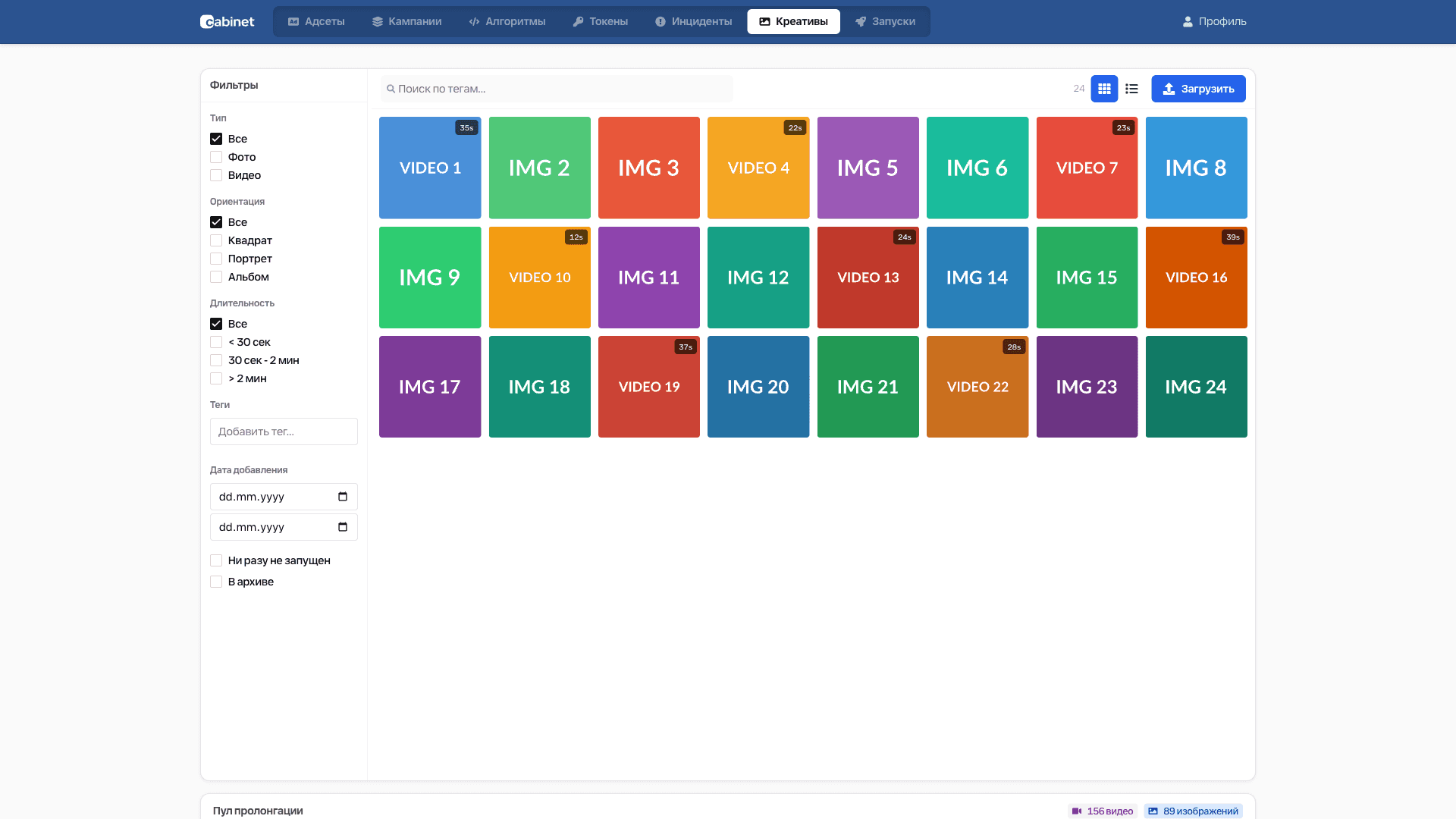The width and height of the screenshot is (1456, 819).
Task: Select the orange VIDEO 4 tile
Action: pos(758,168)
